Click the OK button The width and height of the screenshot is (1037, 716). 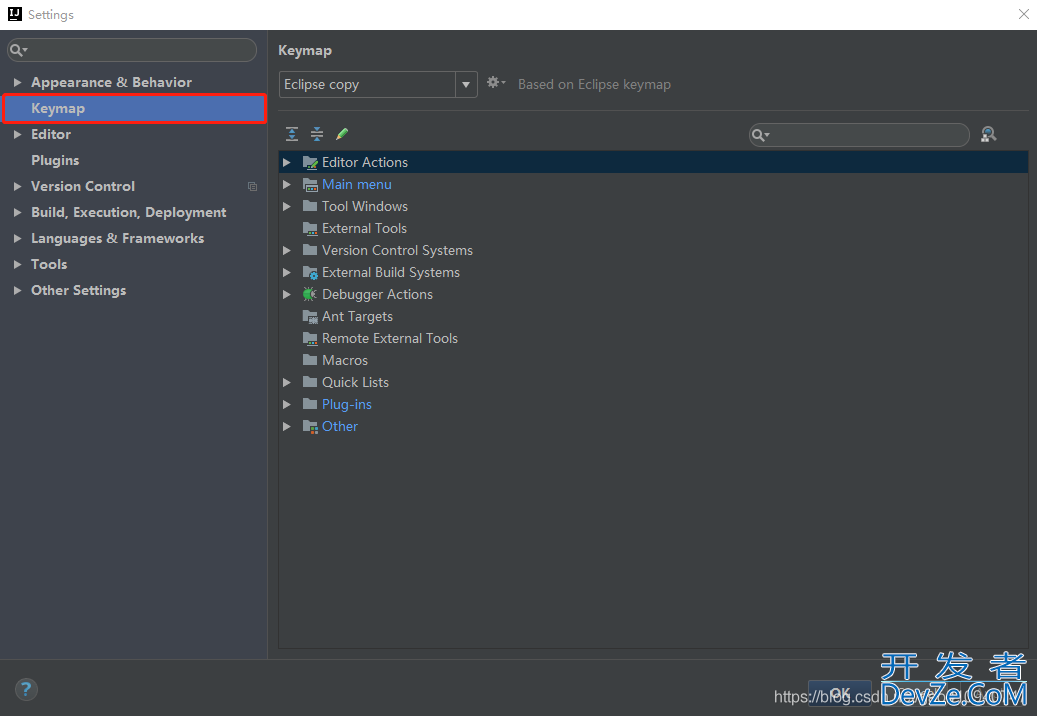pos(839,693)
